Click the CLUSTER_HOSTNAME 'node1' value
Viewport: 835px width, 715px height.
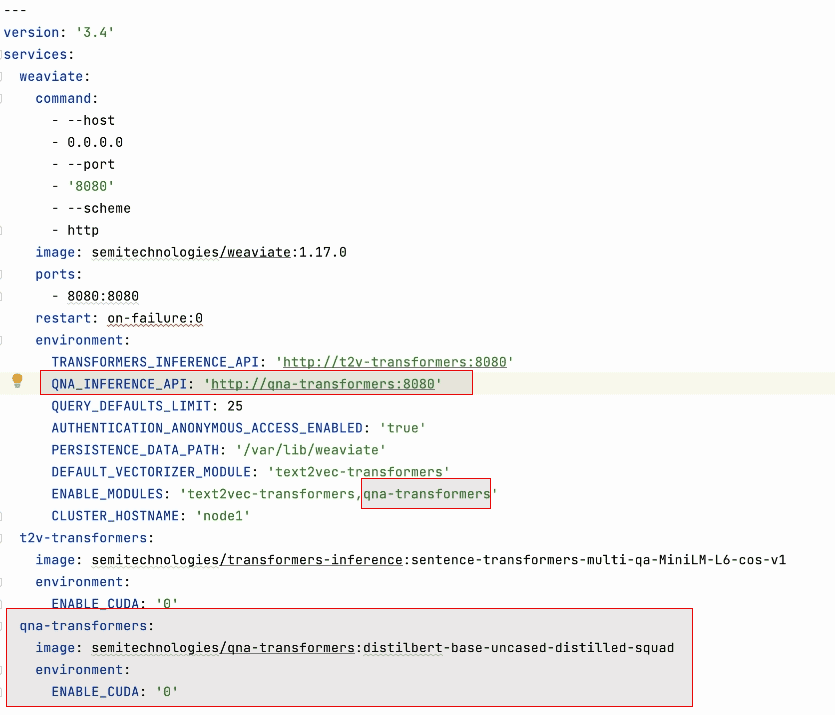pos(223,516)
